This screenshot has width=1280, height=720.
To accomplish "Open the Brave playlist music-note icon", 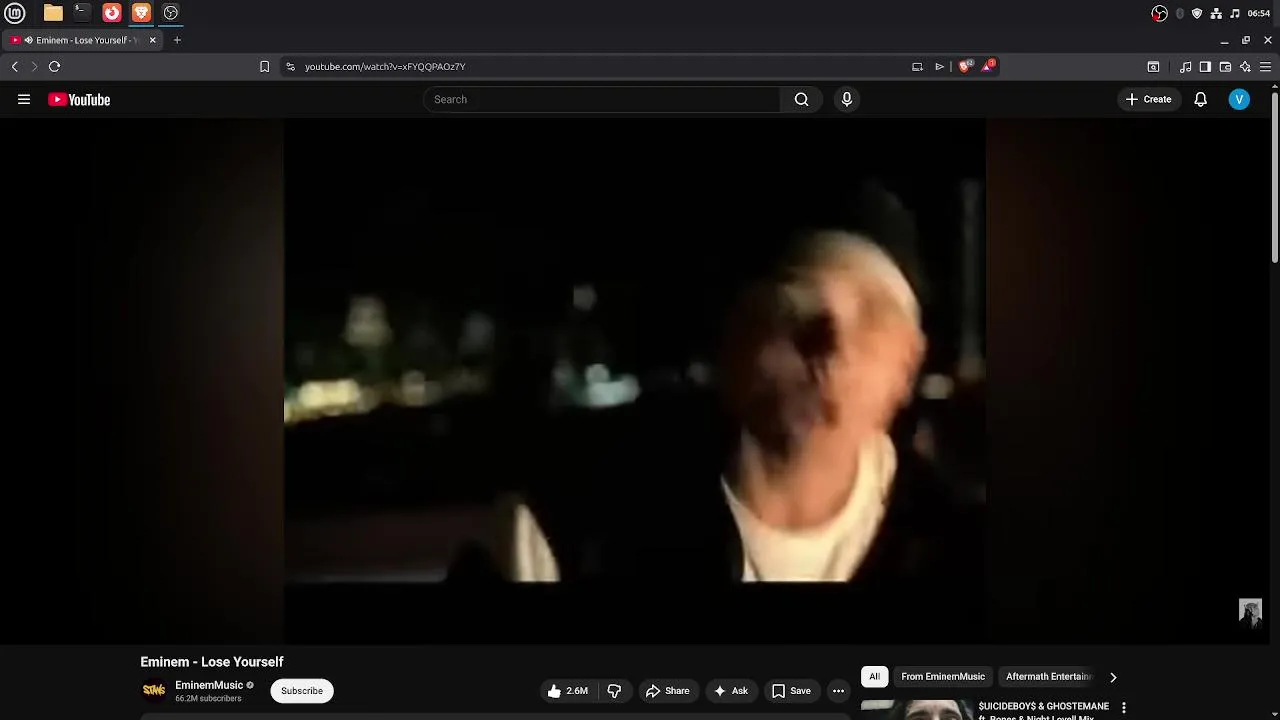I will (x=1185, y=67).
